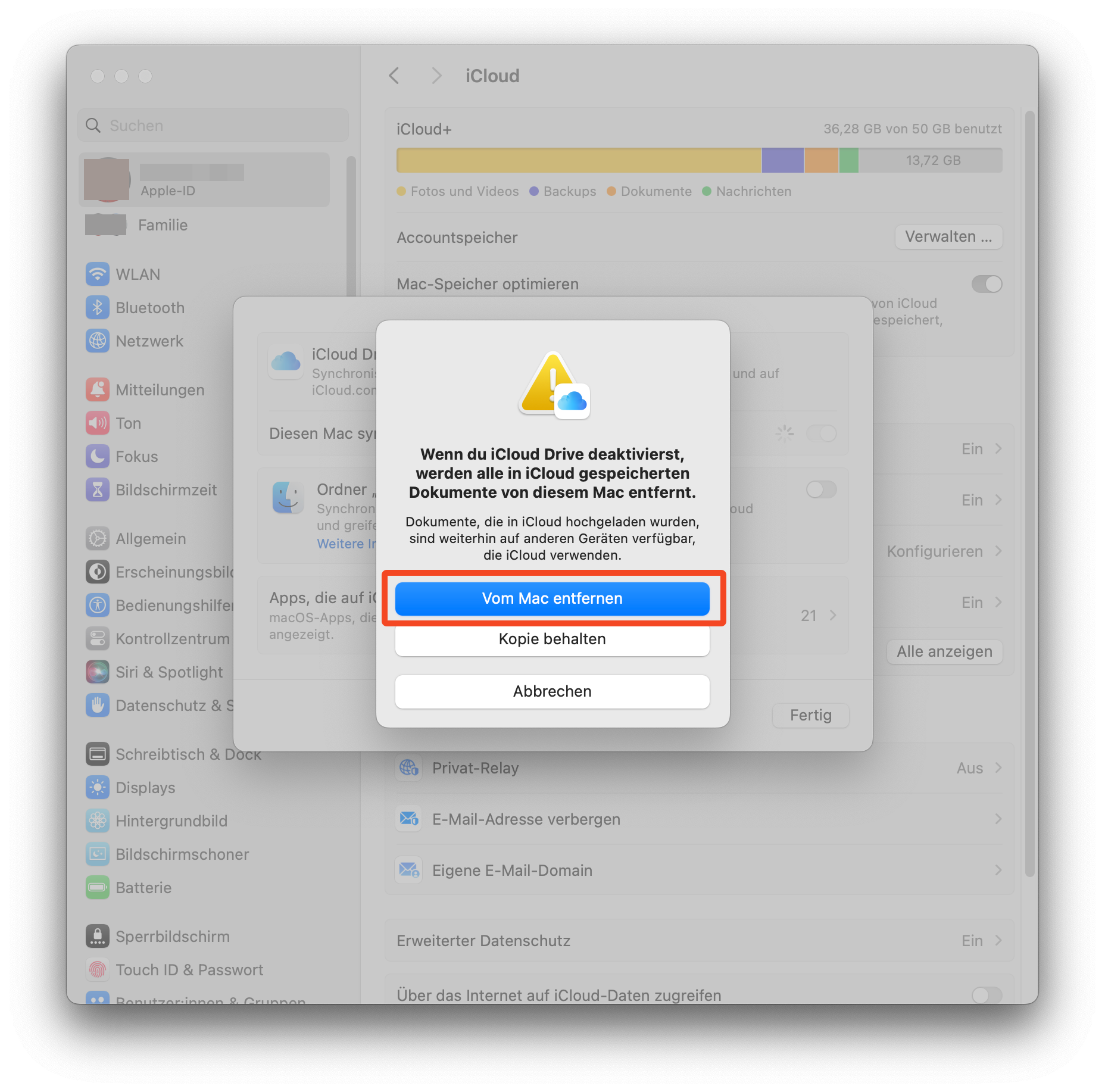Screen dimensions: 1105x1092
Task: Select Sperrbildschirm in the sidebar
Action: coord(172,937)
